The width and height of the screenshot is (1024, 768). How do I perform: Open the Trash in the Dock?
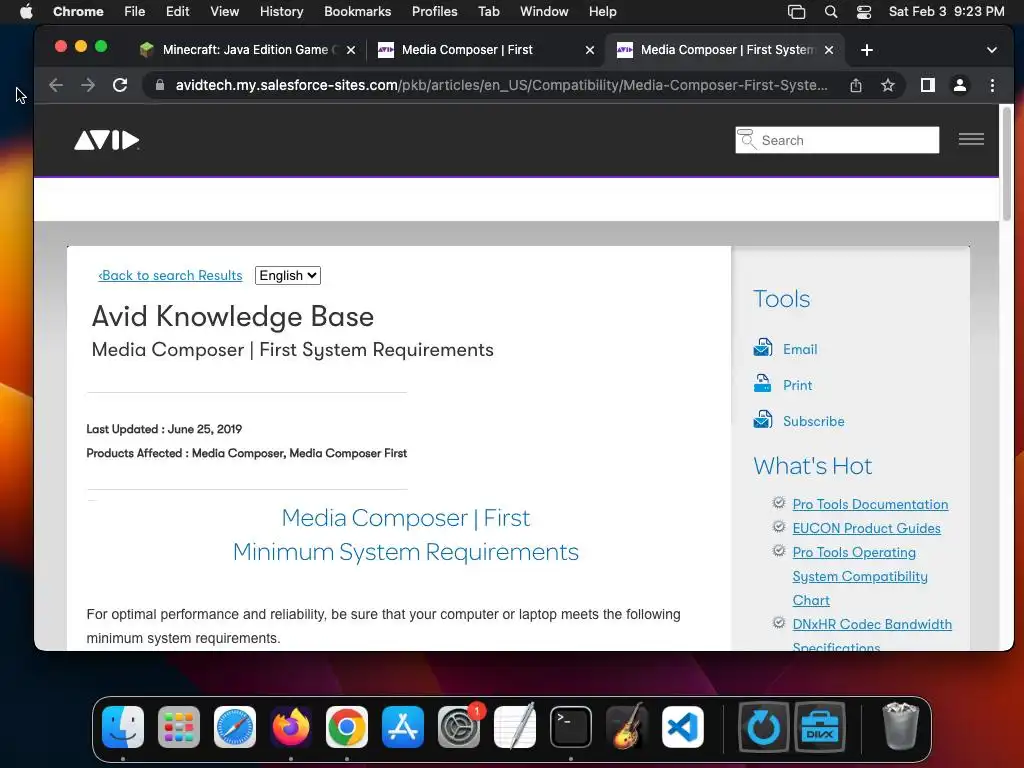(x=901, y=727)
